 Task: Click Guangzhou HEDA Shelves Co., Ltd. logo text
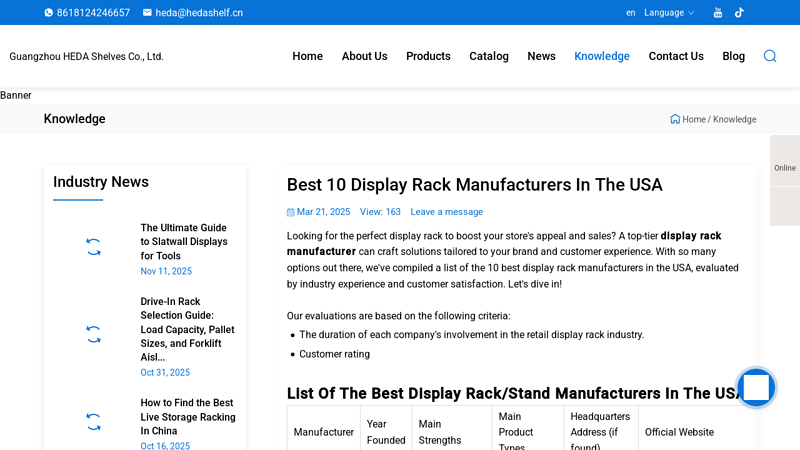click(86, 57)
